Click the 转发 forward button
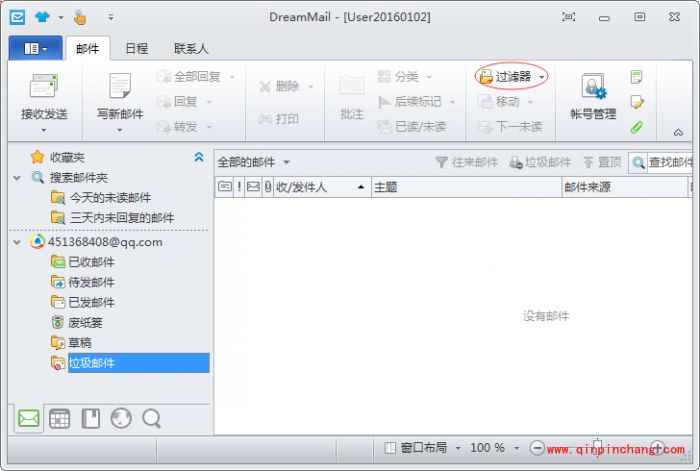This screenshot has width=700, height=471. point(177,127)
